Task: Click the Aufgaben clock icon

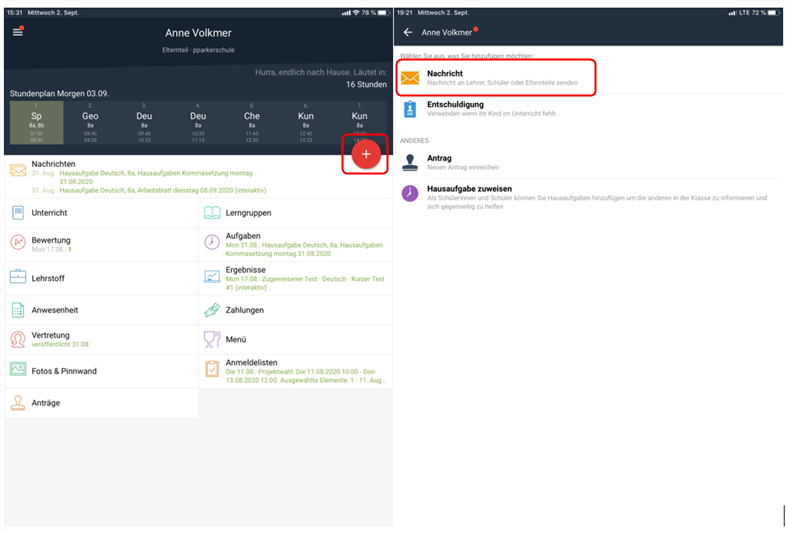Action: pyautogui.click(x=212, y=242)
